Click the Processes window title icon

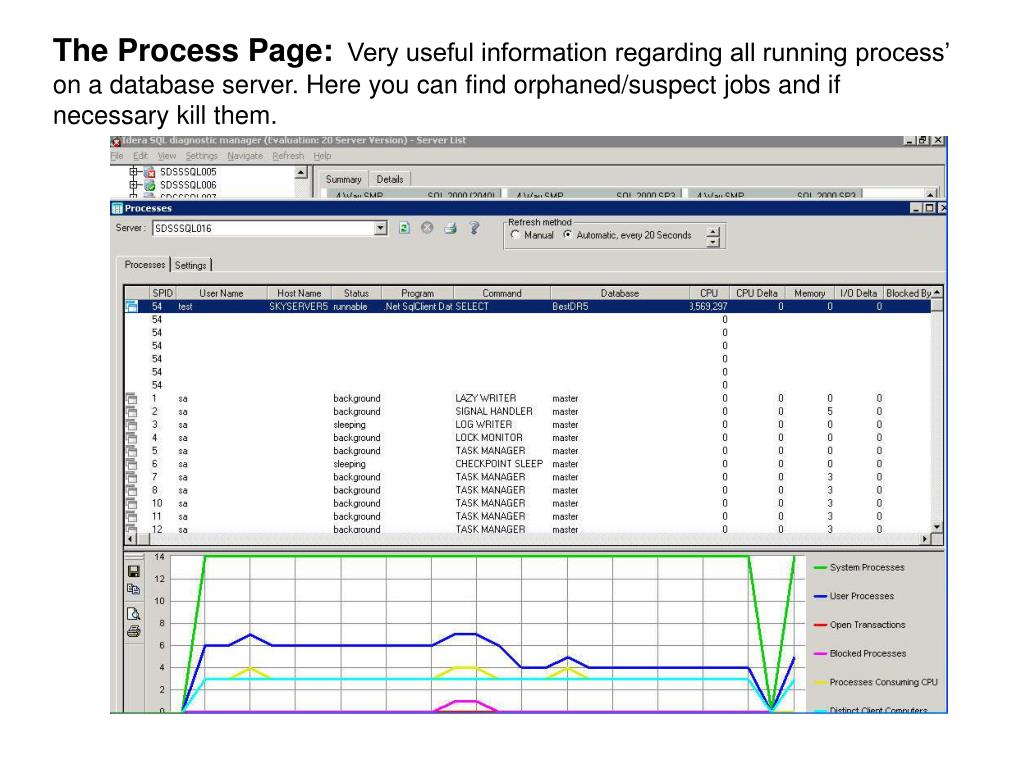(x=117, y=208)
